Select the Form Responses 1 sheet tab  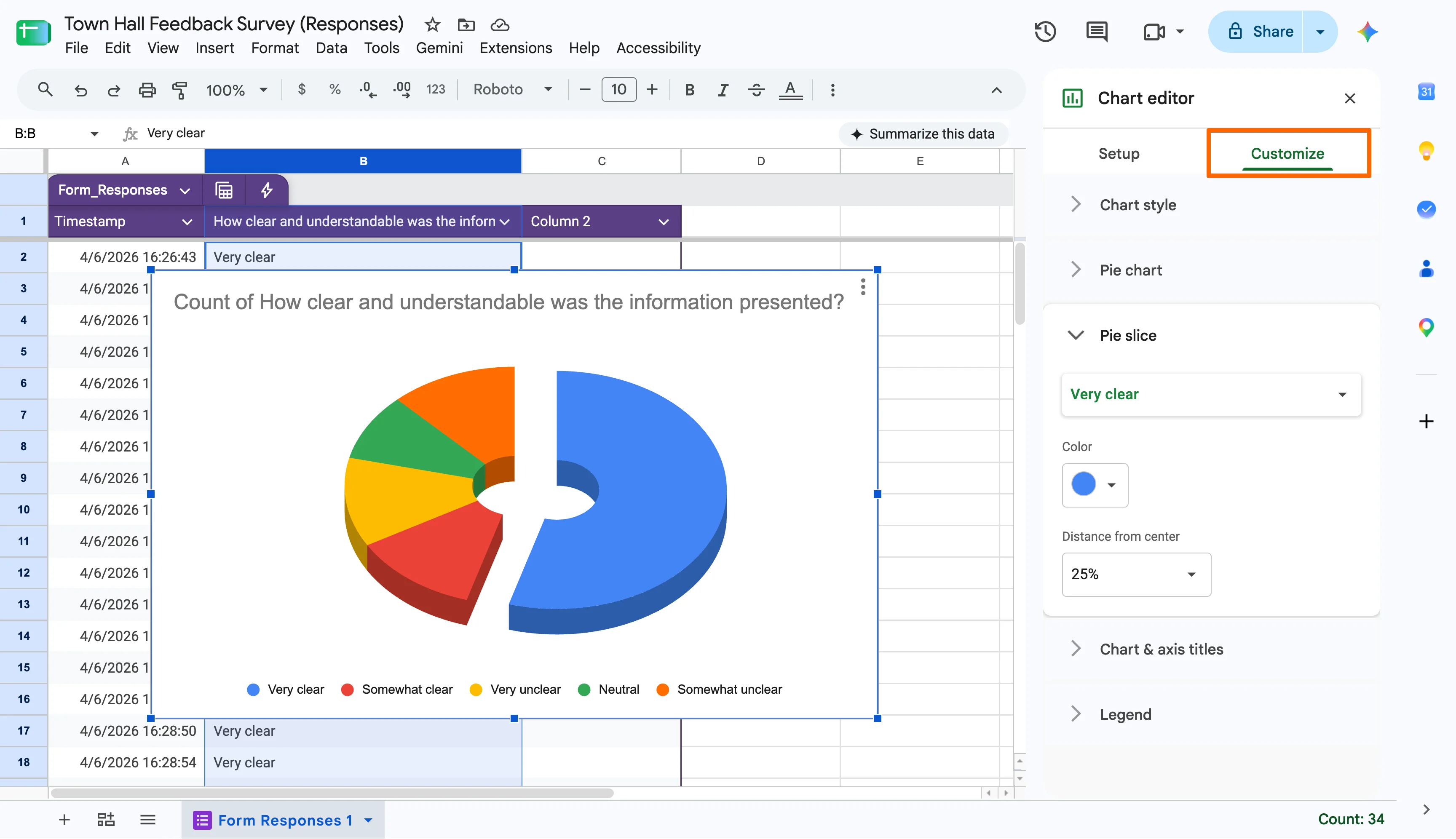pos(282,819)
